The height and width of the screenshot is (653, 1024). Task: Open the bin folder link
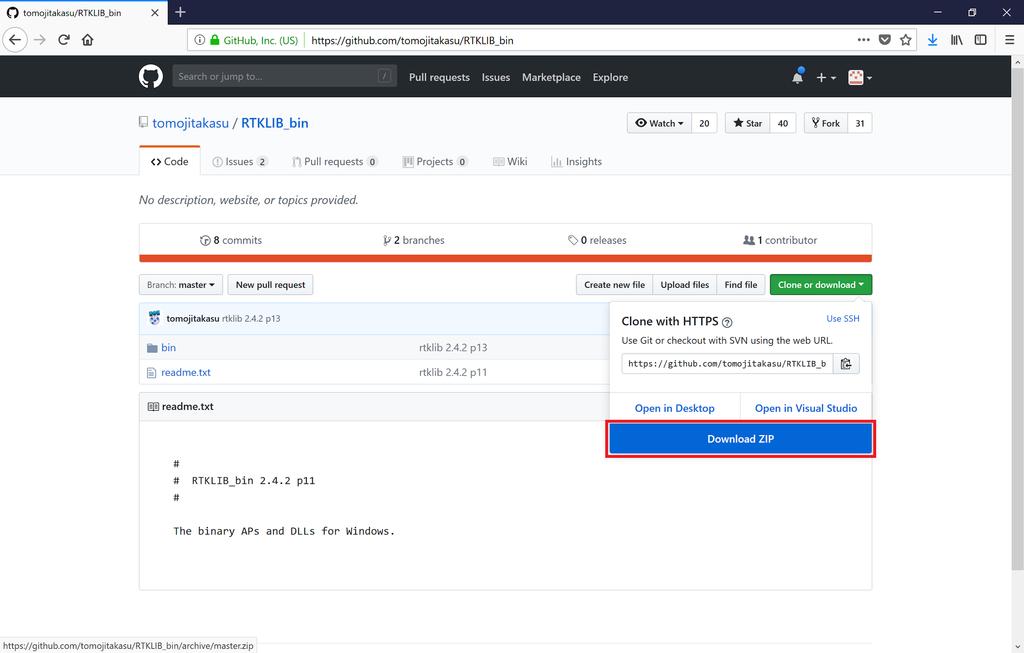168,348
